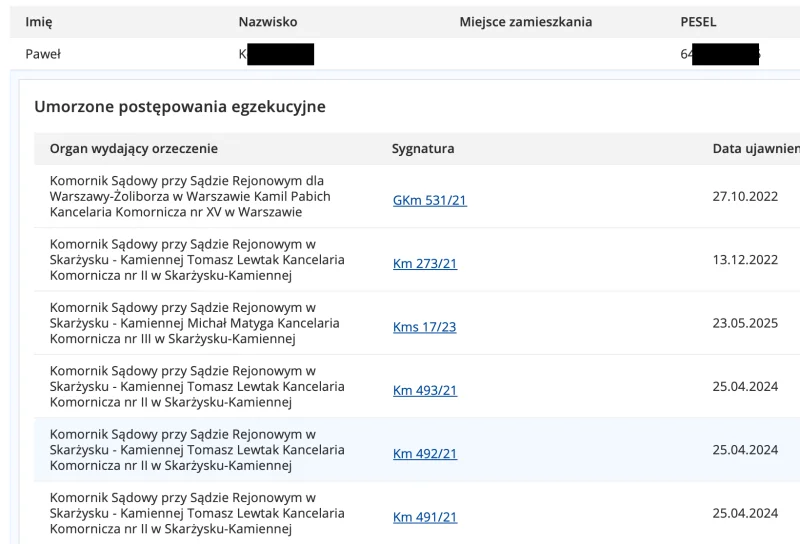Image resolution: width=800 pixels, height=544 pixels.
Task: Click the Organ wydający orzeczenie column header
Action: [134, 149]
